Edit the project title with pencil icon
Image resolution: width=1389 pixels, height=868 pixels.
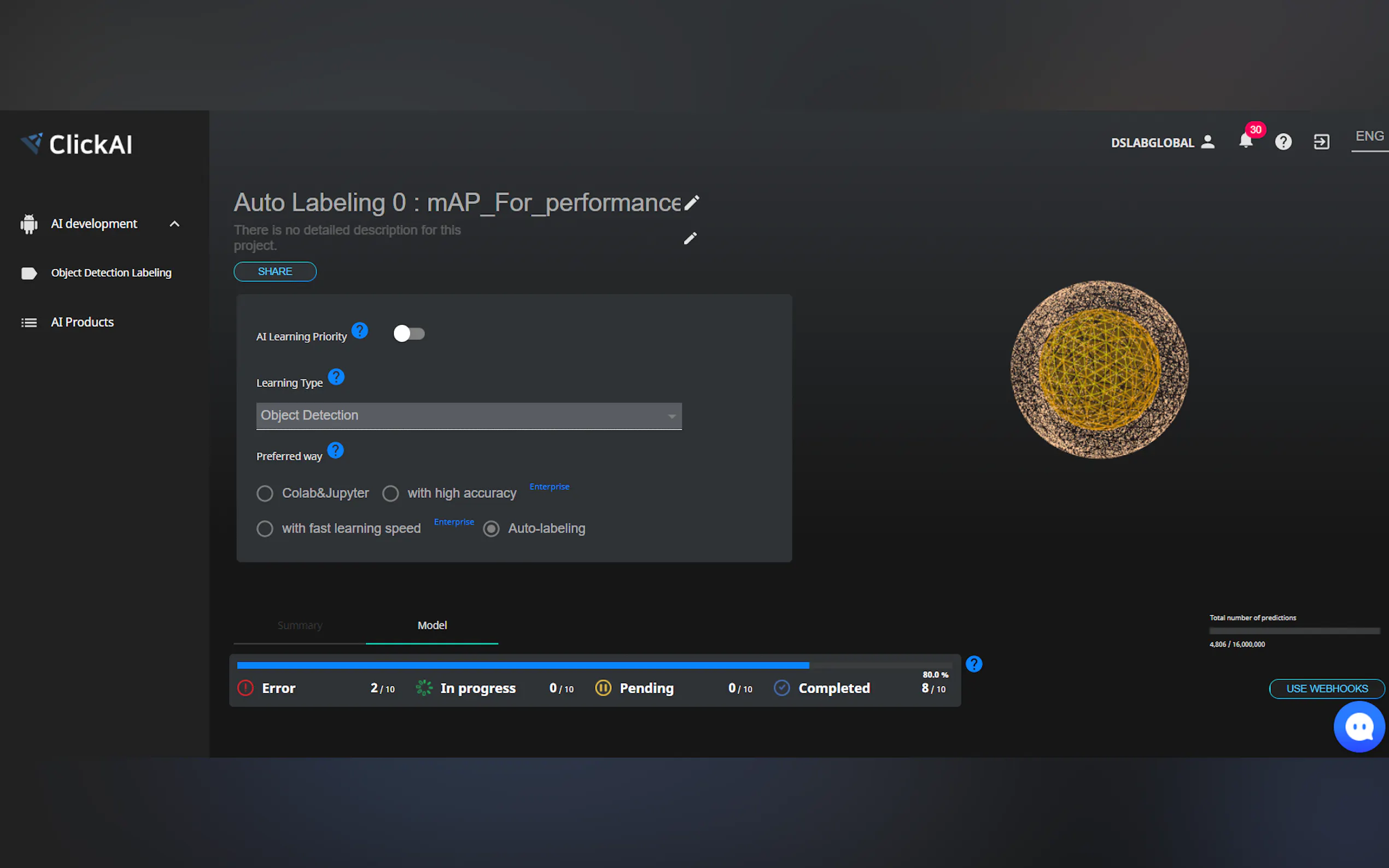tap(692, 203)
